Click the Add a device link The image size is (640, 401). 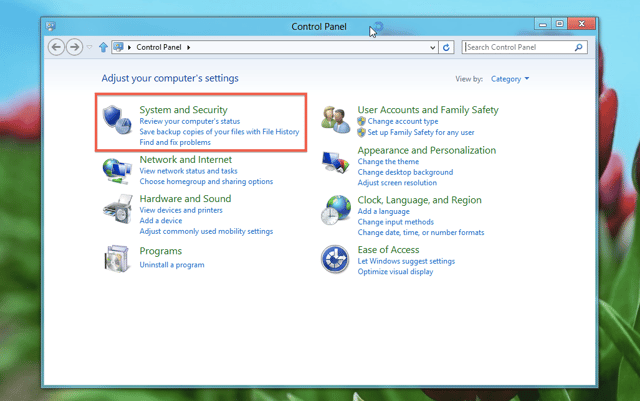point(161,221)
